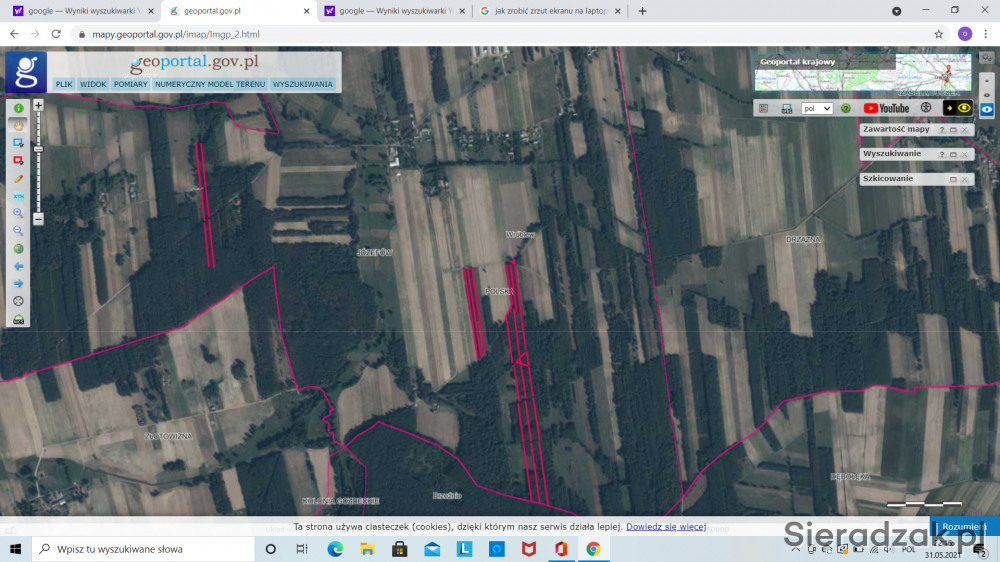
Task: Open Chrome from the Windows taskbar
Action: pos(593,549)
